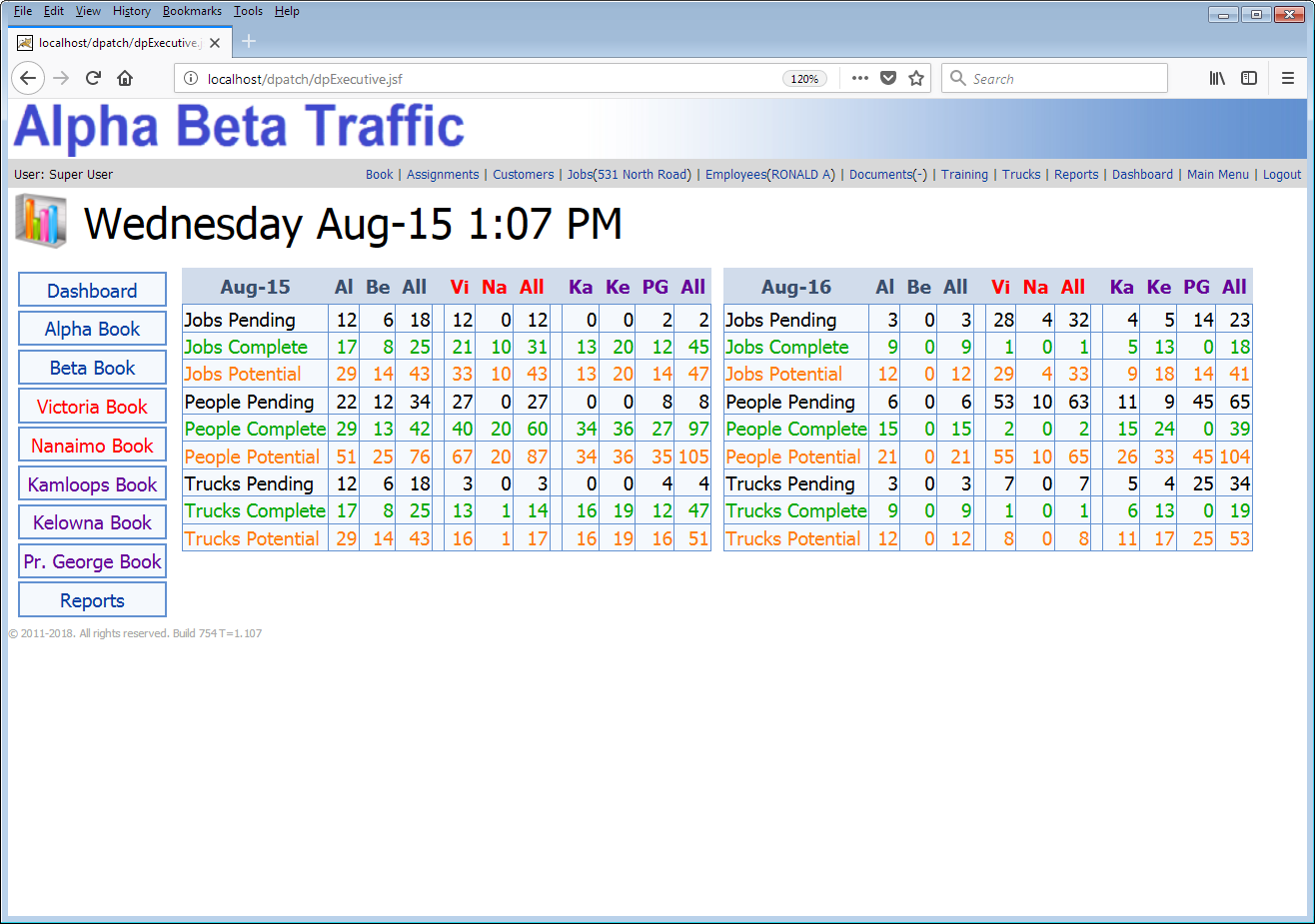Viewport: 1315px width, 924px height.
Task: Open the Pr. George Book button
Action: click(x=92, y=561)
